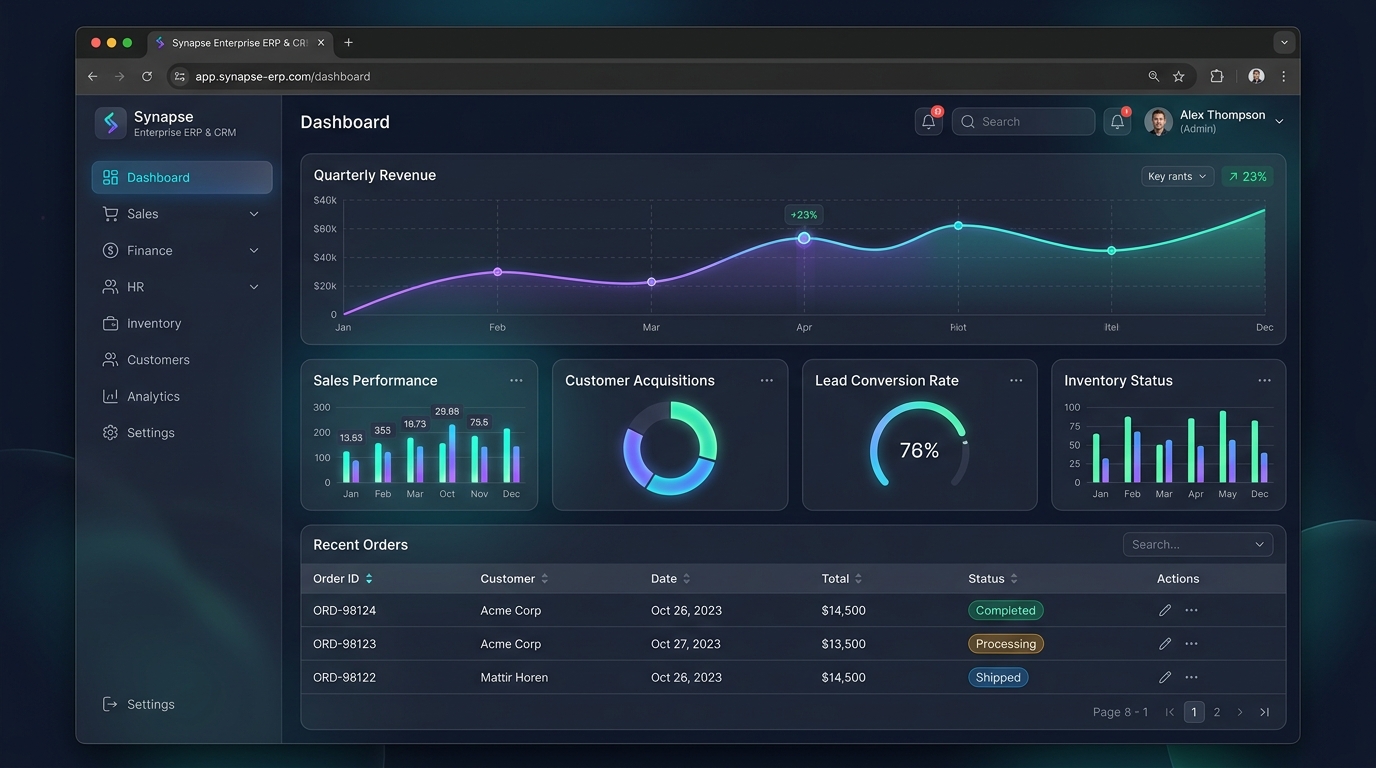This screenshot has width=1376, height=768.
Task: Open the Customer Acquisitions card options menu
Action: 767,381
